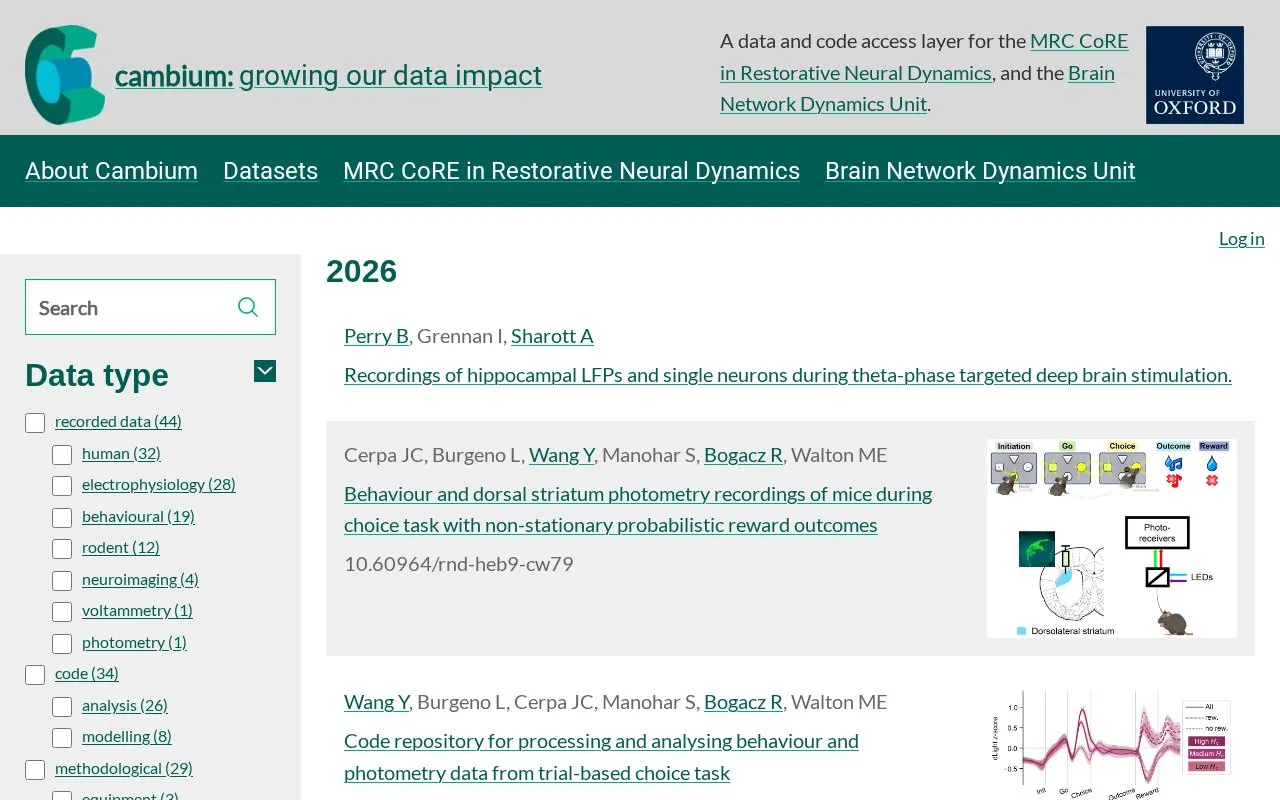This screenshot has height=800, width=1280.
Task: Tick the human (32) checkbox
Action: [62, 454]
